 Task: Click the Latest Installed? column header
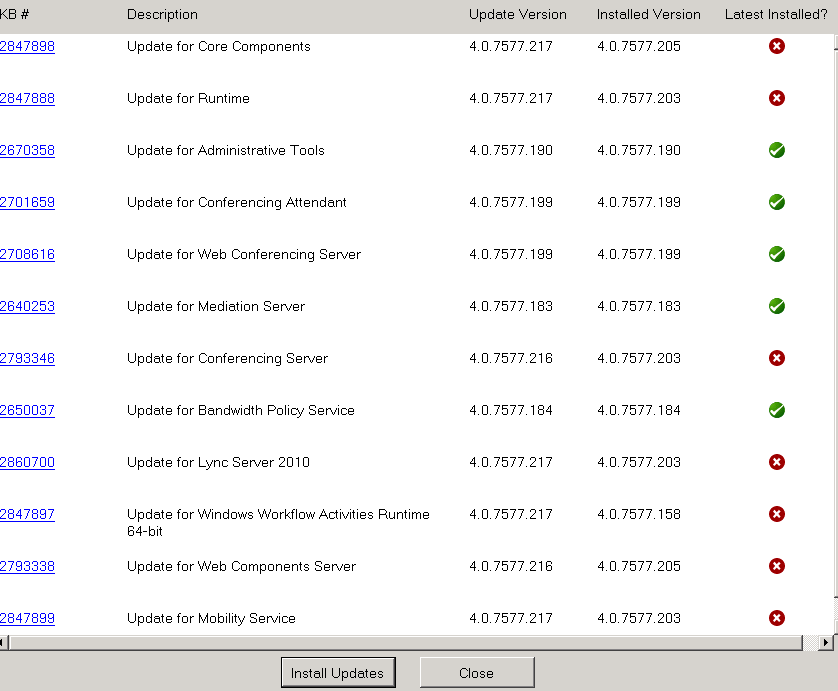(x=776, y=14)
